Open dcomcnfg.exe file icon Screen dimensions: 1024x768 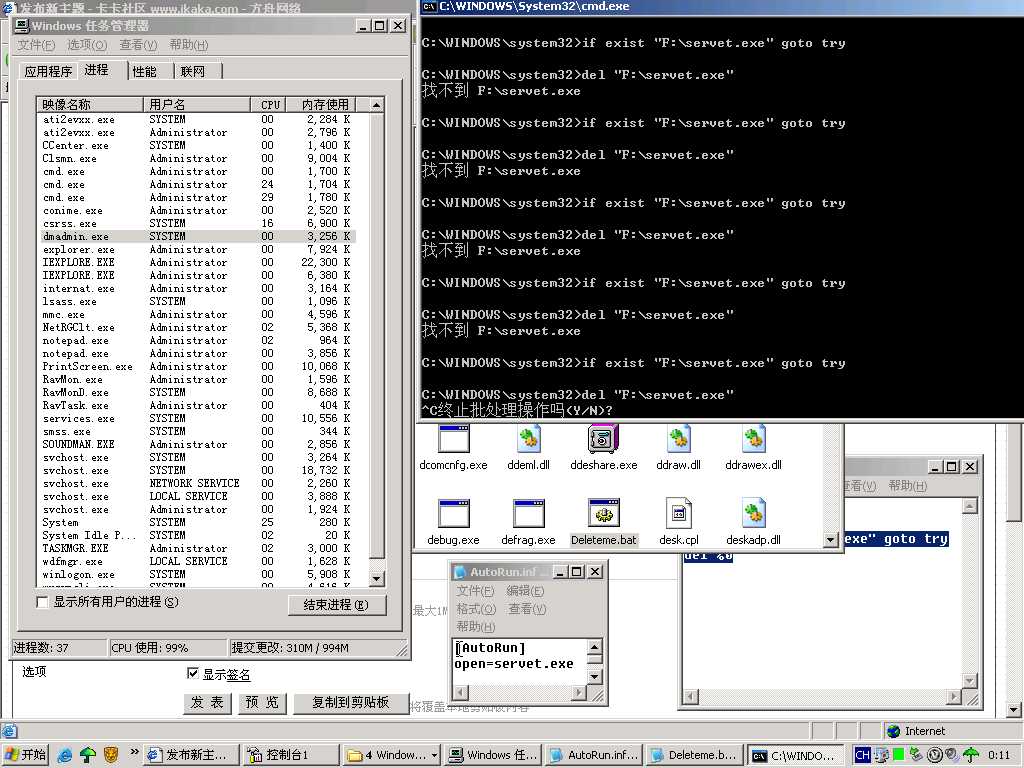(453, 440)
